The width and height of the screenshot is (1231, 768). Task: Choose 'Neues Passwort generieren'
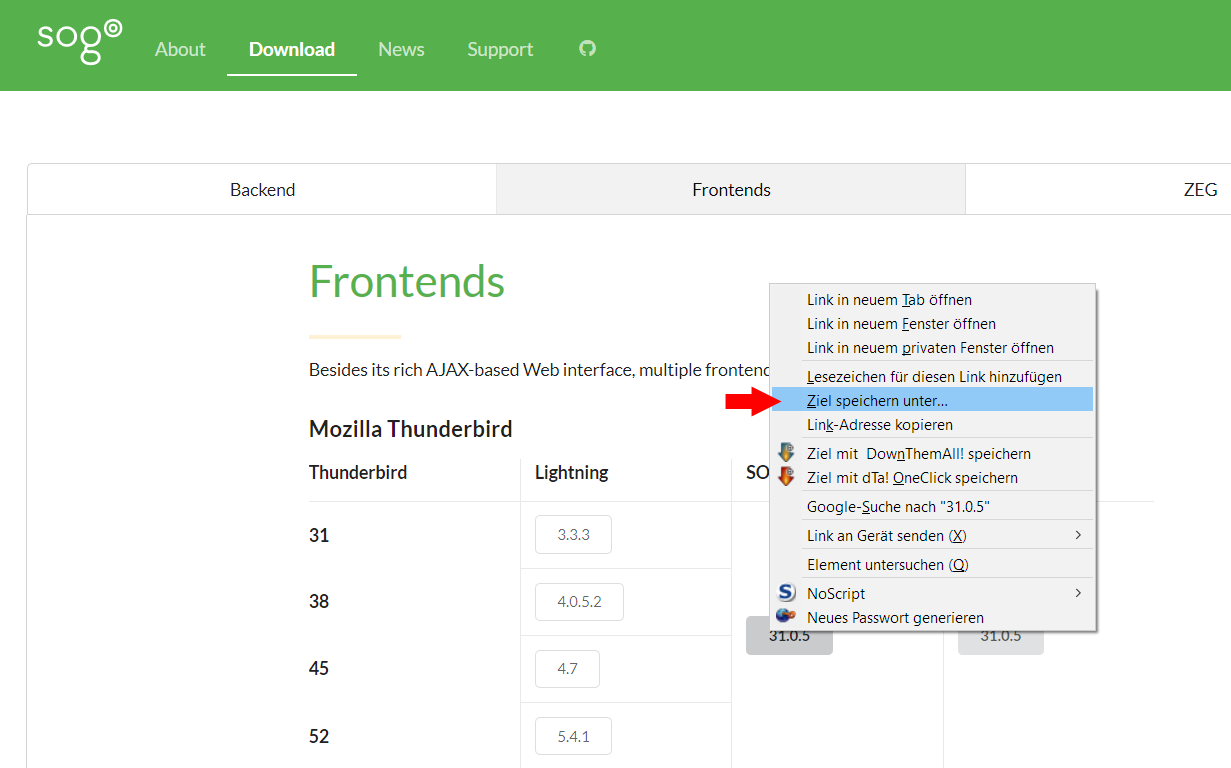point(932,617)
